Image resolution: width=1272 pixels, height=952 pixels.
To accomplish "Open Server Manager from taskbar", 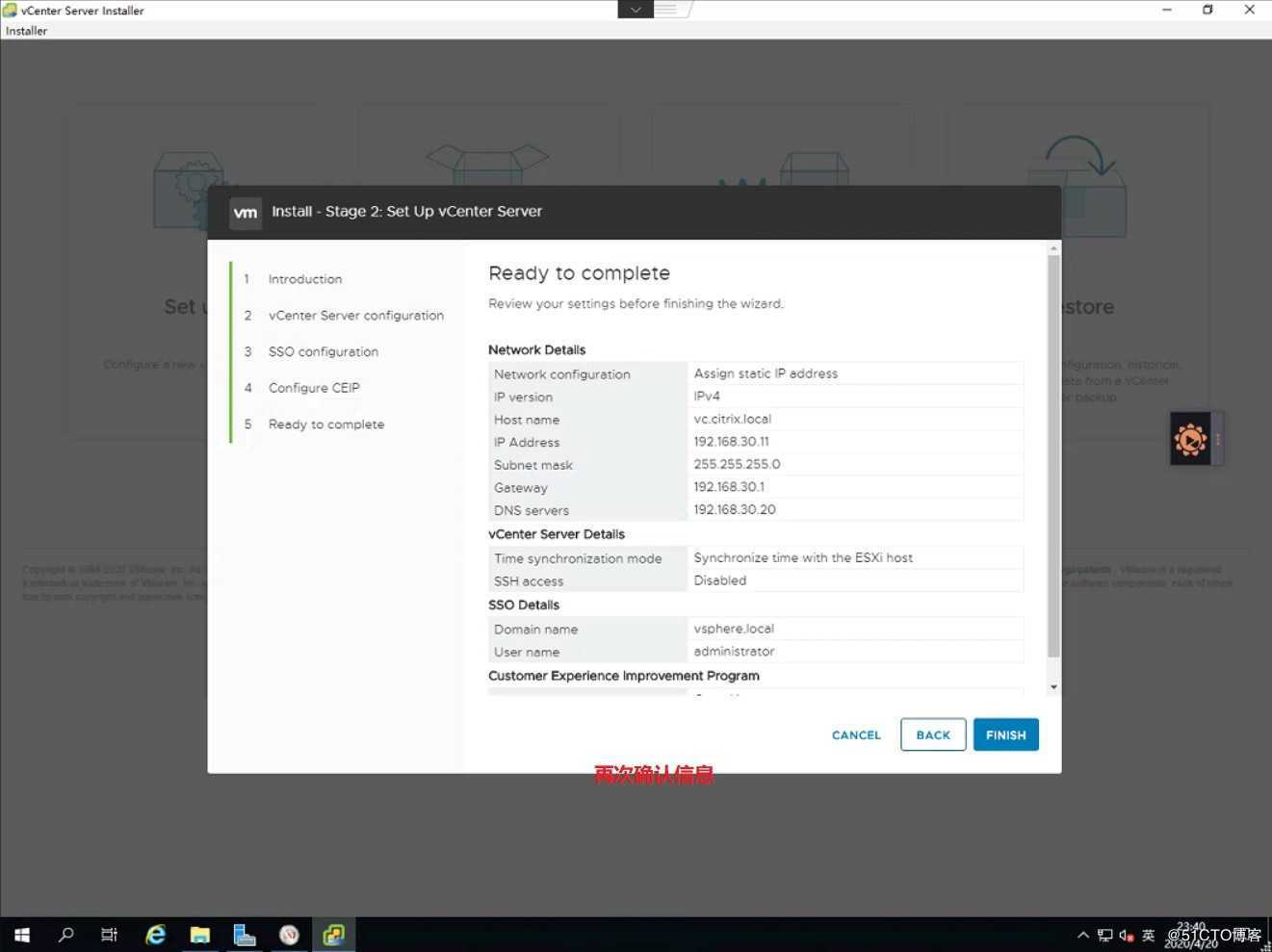I will coord(245,935).
